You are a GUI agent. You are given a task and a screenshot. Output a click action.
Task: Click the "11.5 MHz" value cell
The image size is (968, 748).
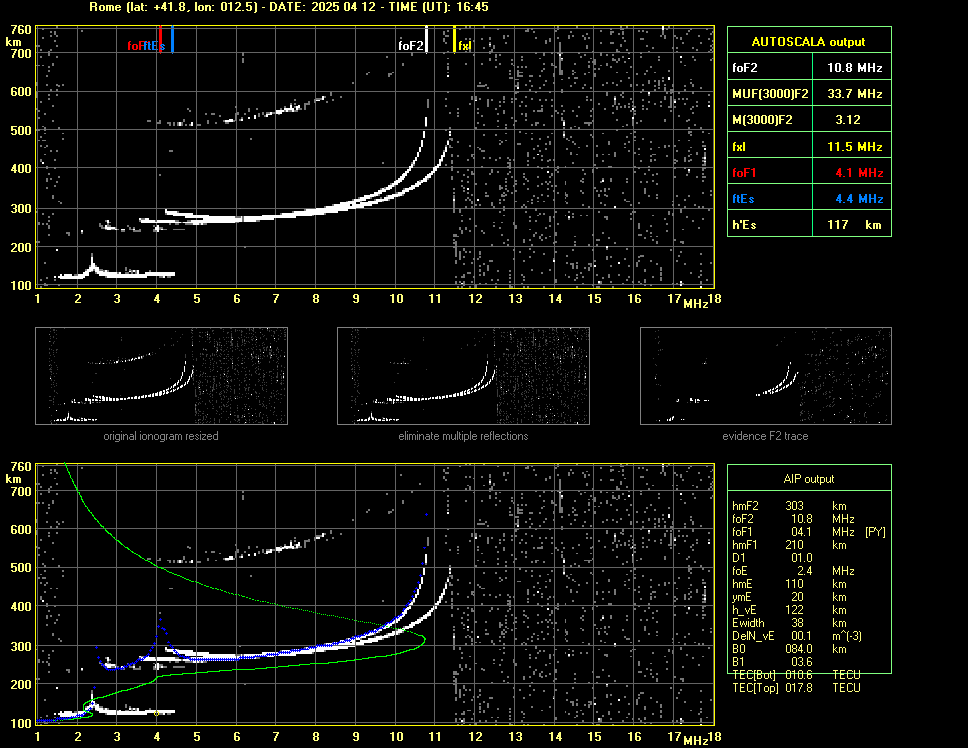[854, 147]
